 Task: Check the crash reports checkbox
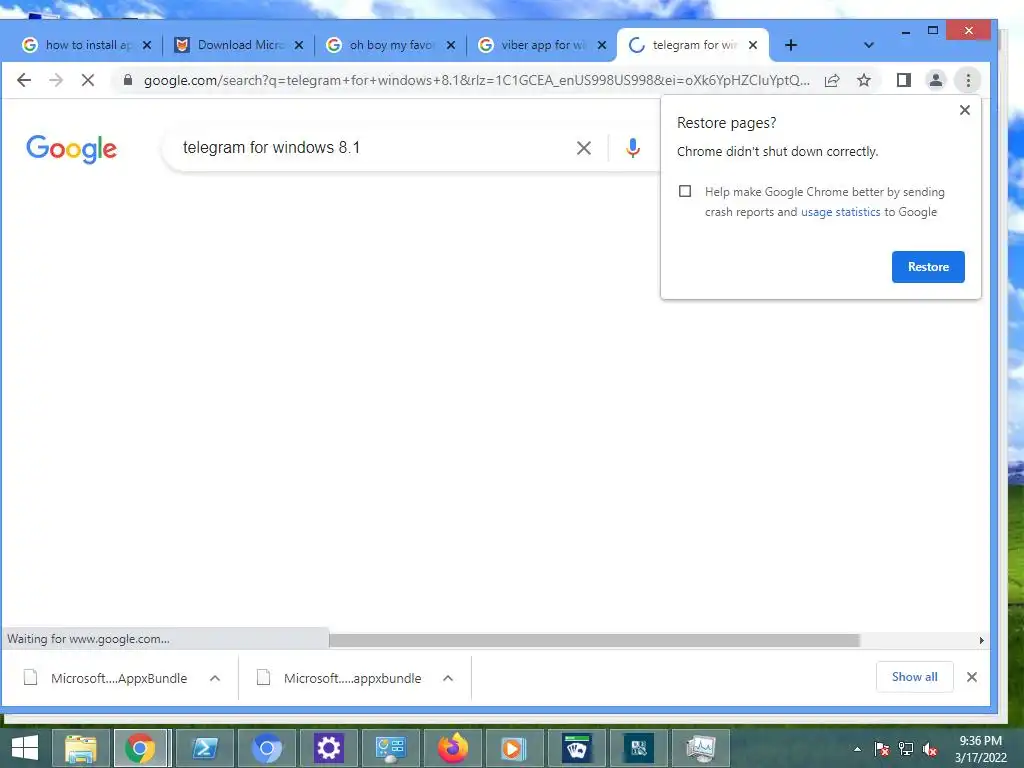click(x=684, y=191)
